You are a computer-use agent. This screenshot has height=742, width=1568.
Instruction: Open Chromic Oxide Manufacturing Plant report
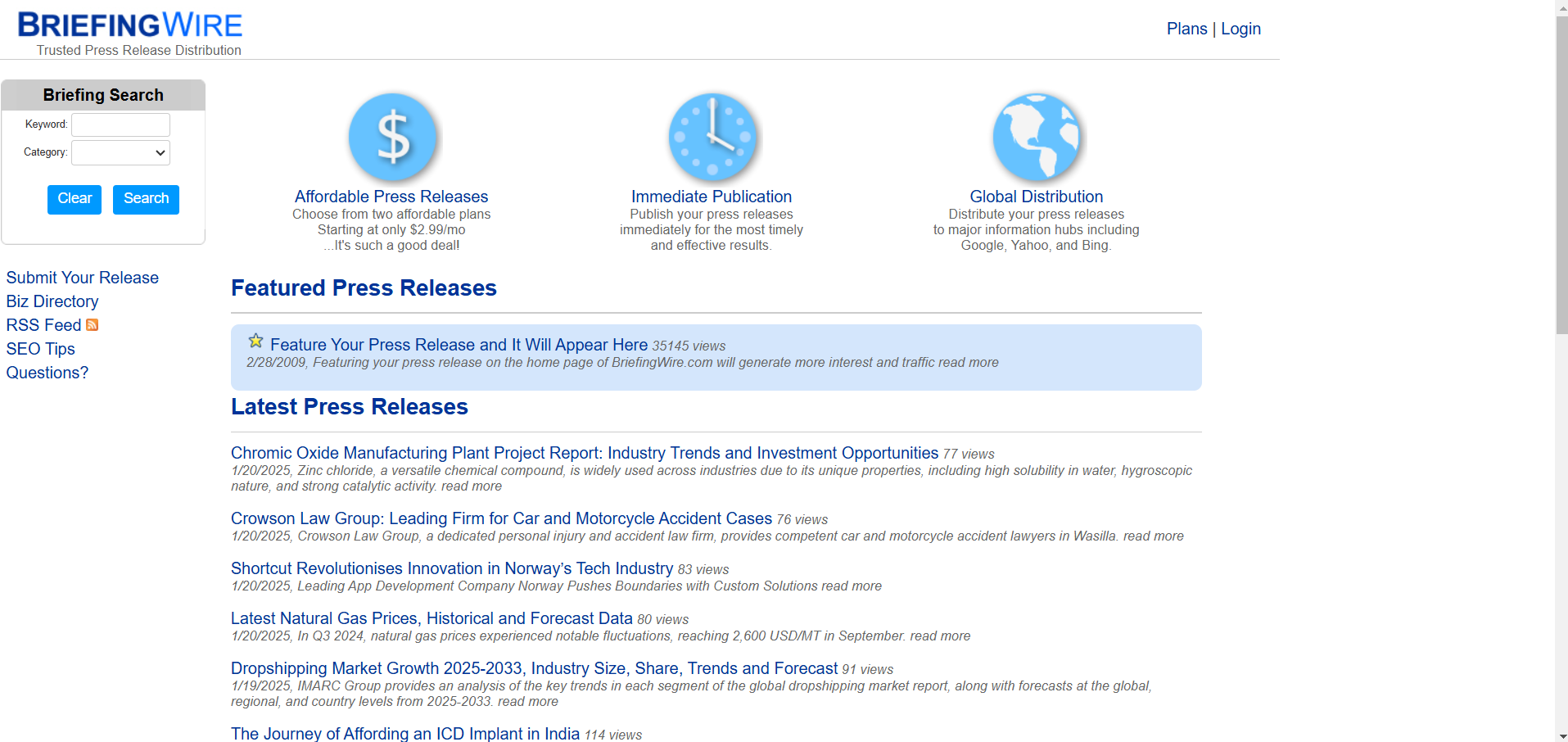[585, 453]
